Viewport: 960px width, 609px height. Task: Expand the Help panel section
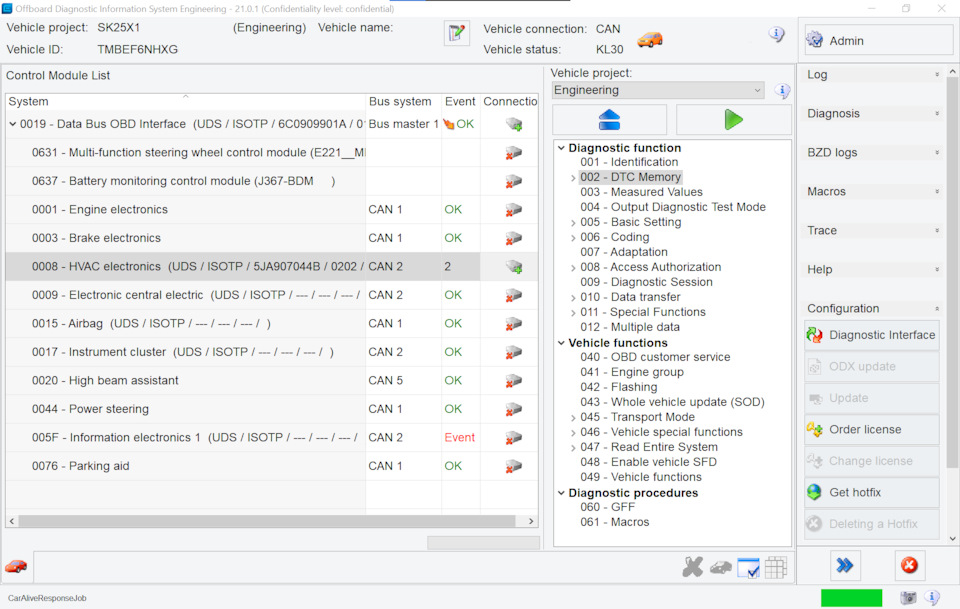click(x=872, y=270)
